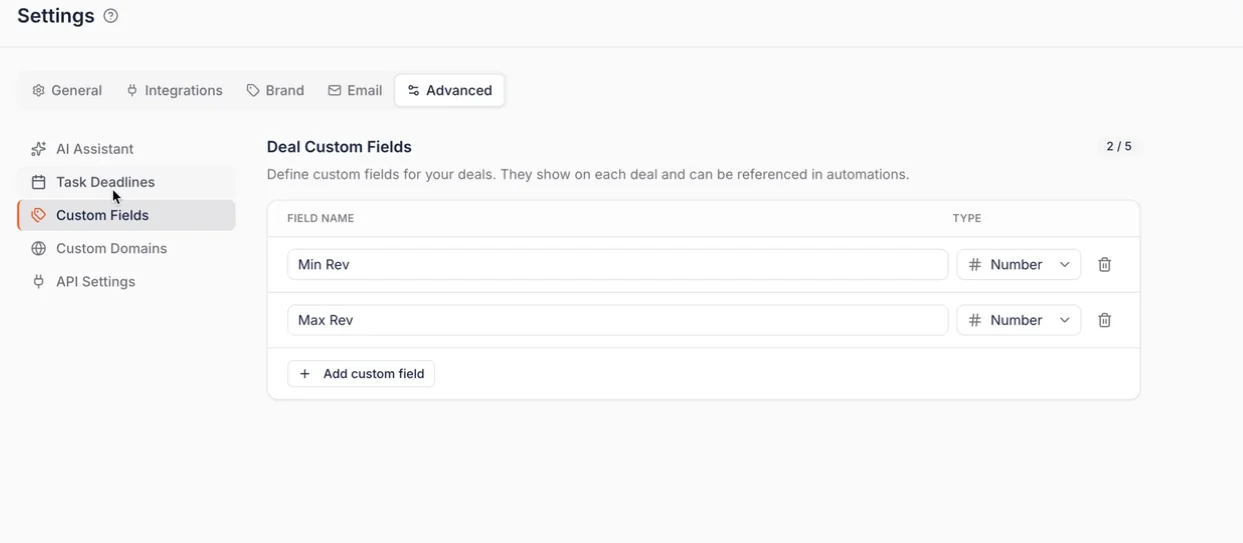Click the 2 / 5 field count badge
1243x543 pixels.
pyautogui.click(x=1119, y=147)
